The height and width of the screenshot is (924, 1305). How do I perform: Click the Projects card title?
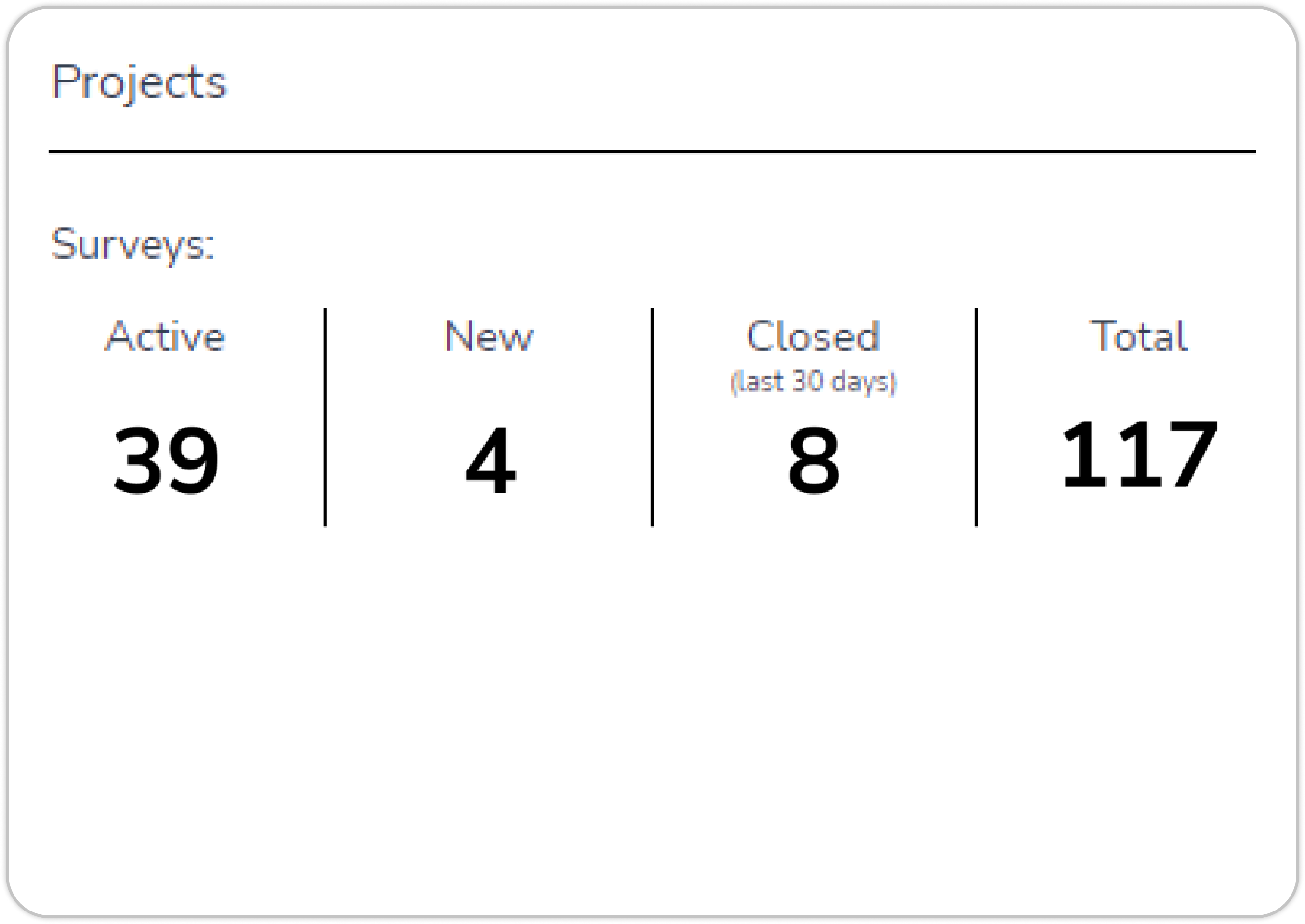[x=139, y=82]
